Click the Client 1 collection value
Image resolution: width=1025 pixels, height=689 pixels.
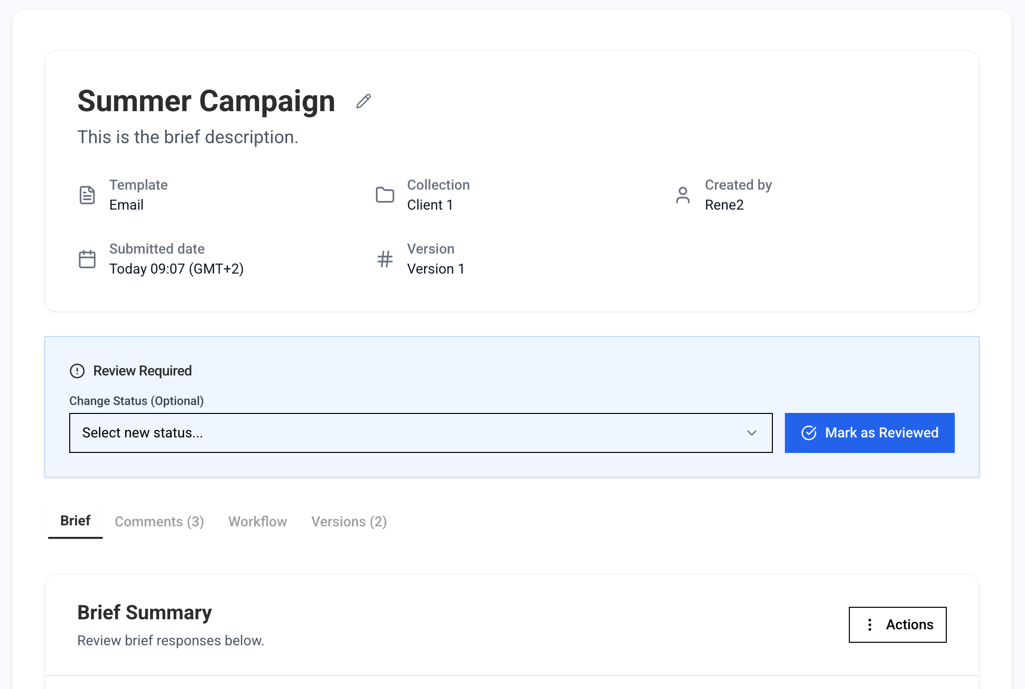tap(430, 205)
